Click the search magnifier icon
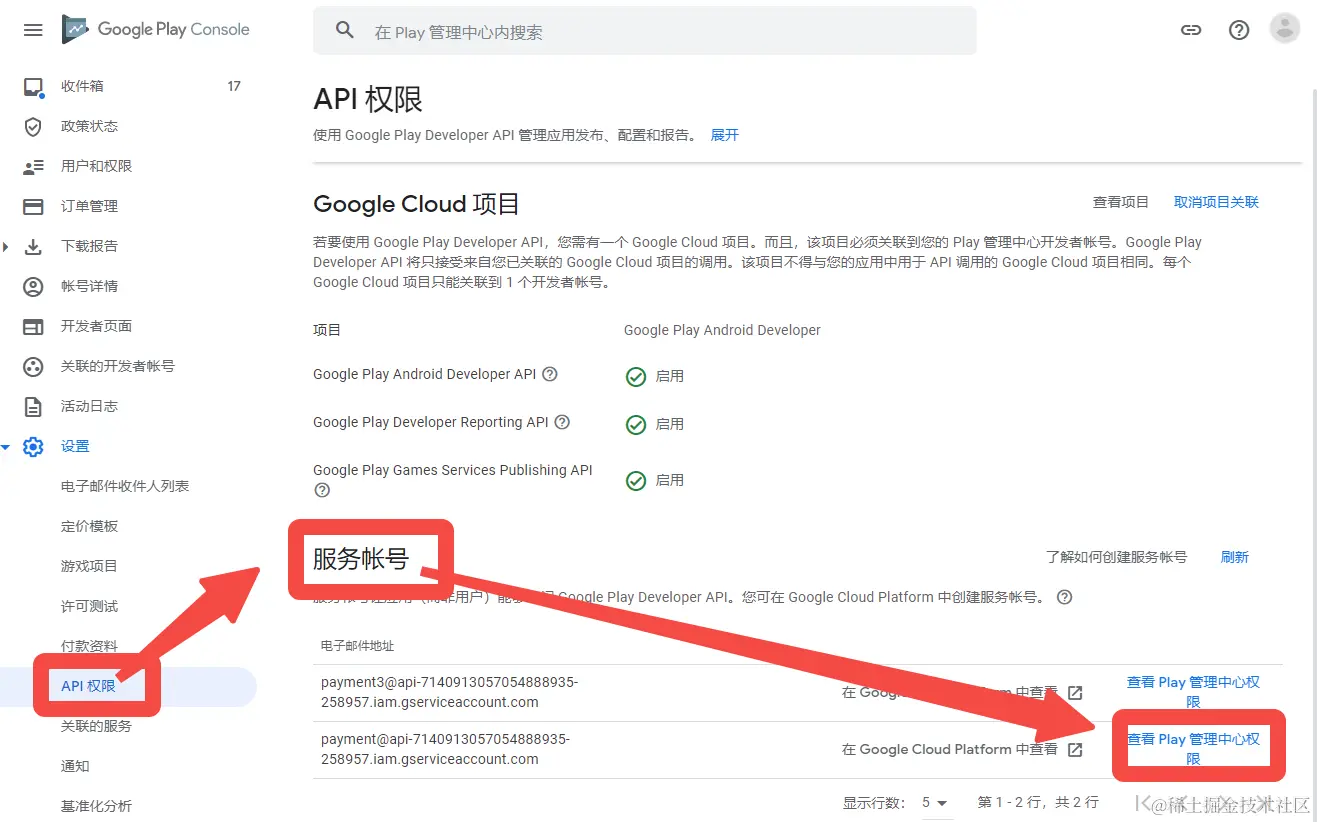This screenshot has height=822, width=1317. coord(345,31)
